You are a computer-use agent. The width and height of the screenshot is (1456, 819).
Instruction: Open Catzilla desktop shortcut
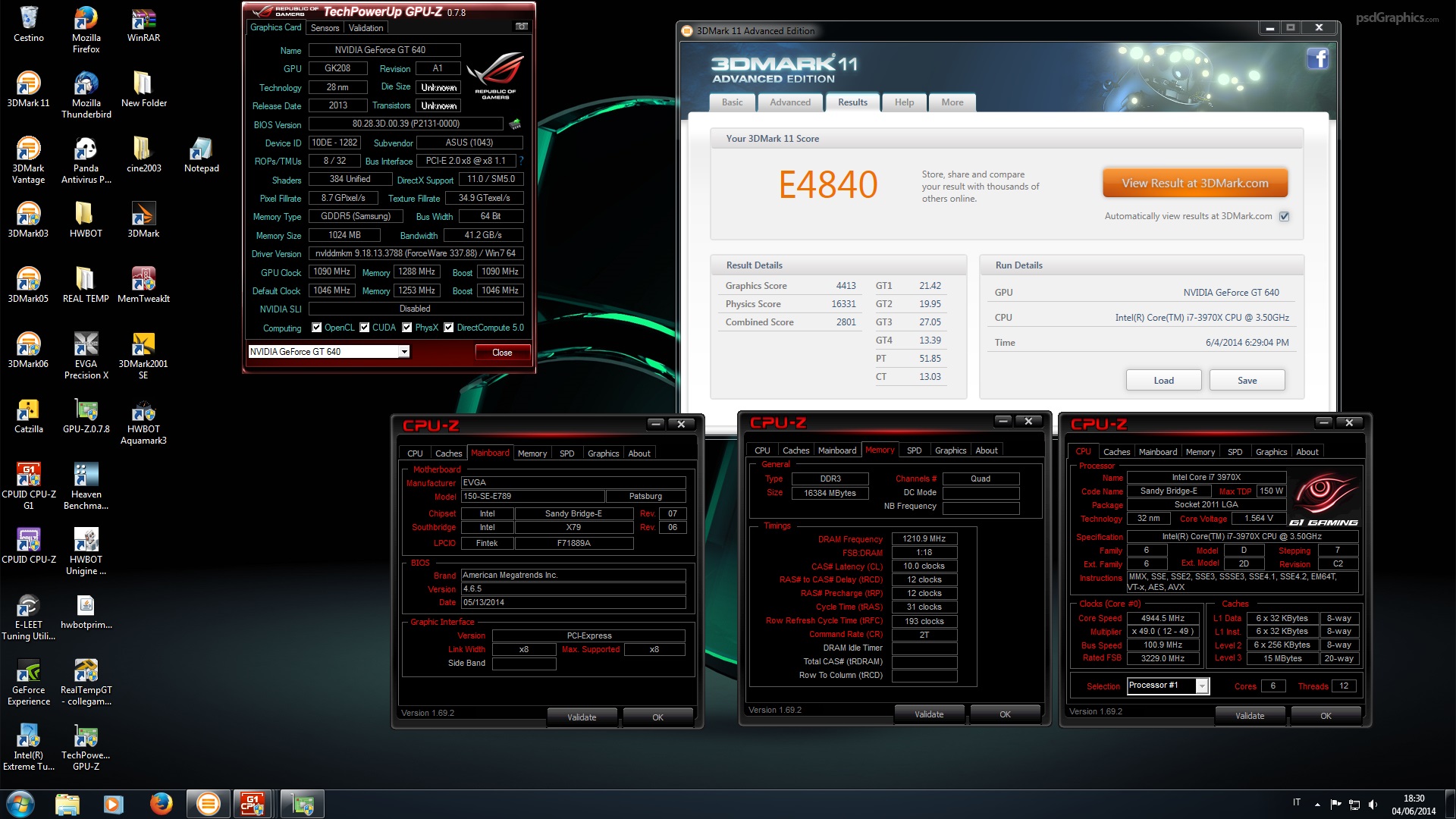(x=28, y=416)
